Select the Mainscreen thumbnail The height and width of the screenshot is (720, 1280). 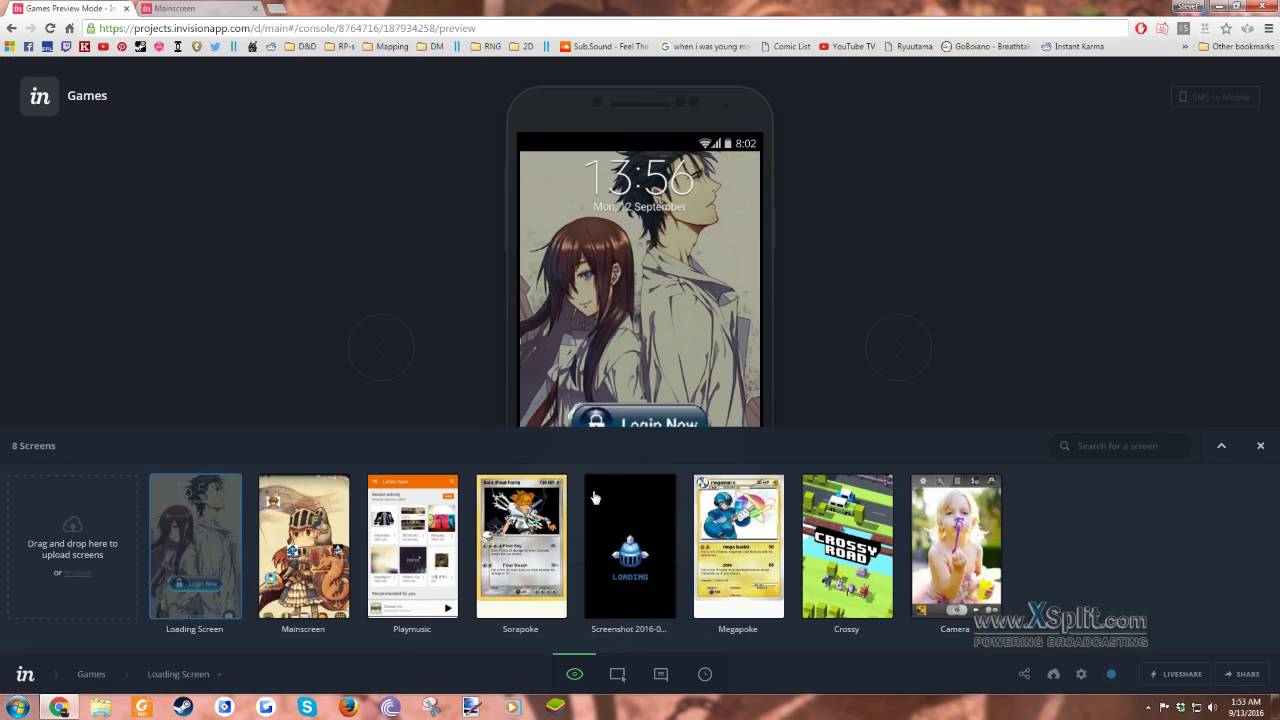tap(304, 546)
